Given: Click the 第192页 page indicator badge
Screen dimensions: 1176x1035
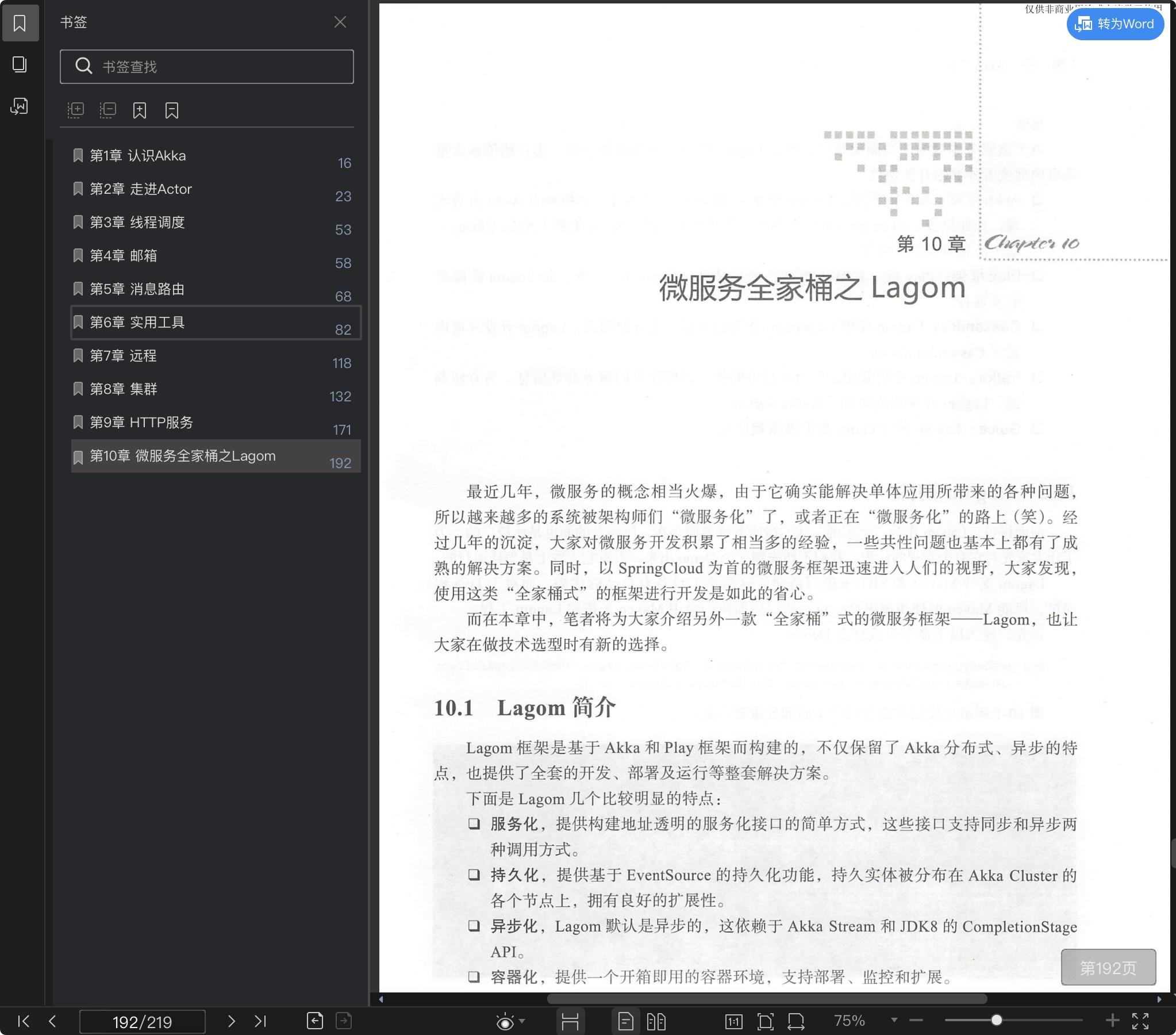Looking at the screenshot, I should coord(1108,968).
